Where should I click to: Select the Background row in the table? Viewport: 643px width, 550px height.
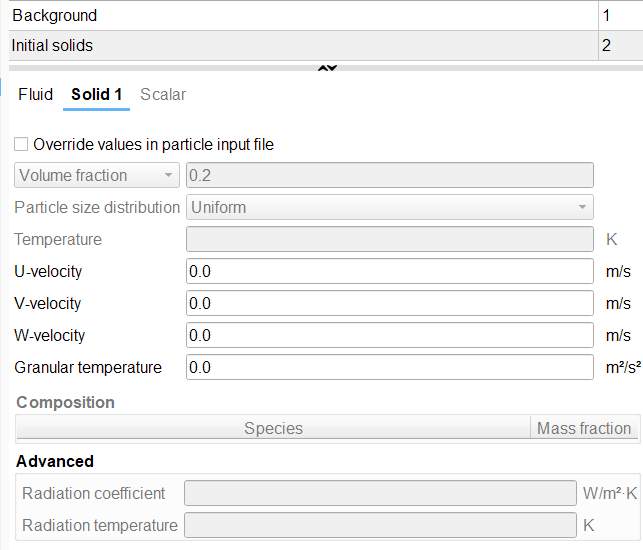(300, 15)
